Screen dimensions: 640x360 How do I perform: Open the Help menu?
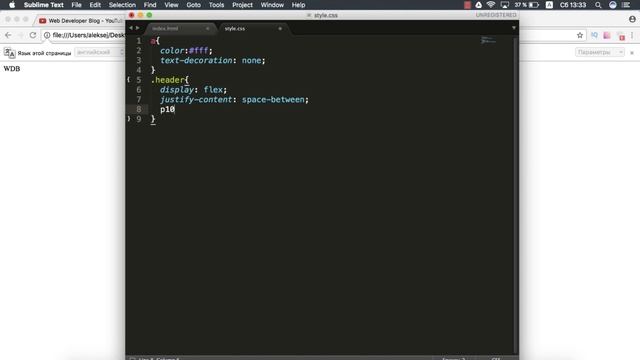click(298, 5)
